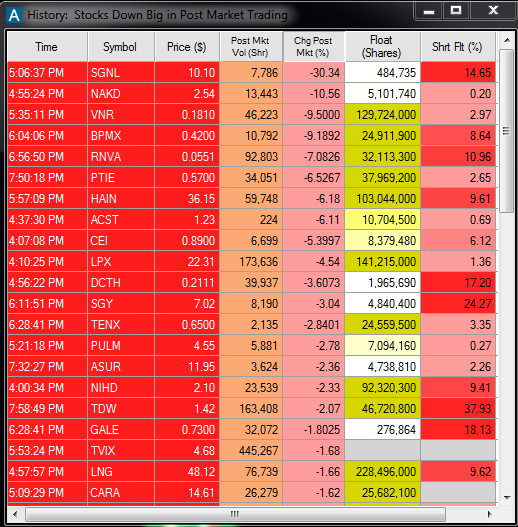Click post market volume 445,267

(251, 451)
